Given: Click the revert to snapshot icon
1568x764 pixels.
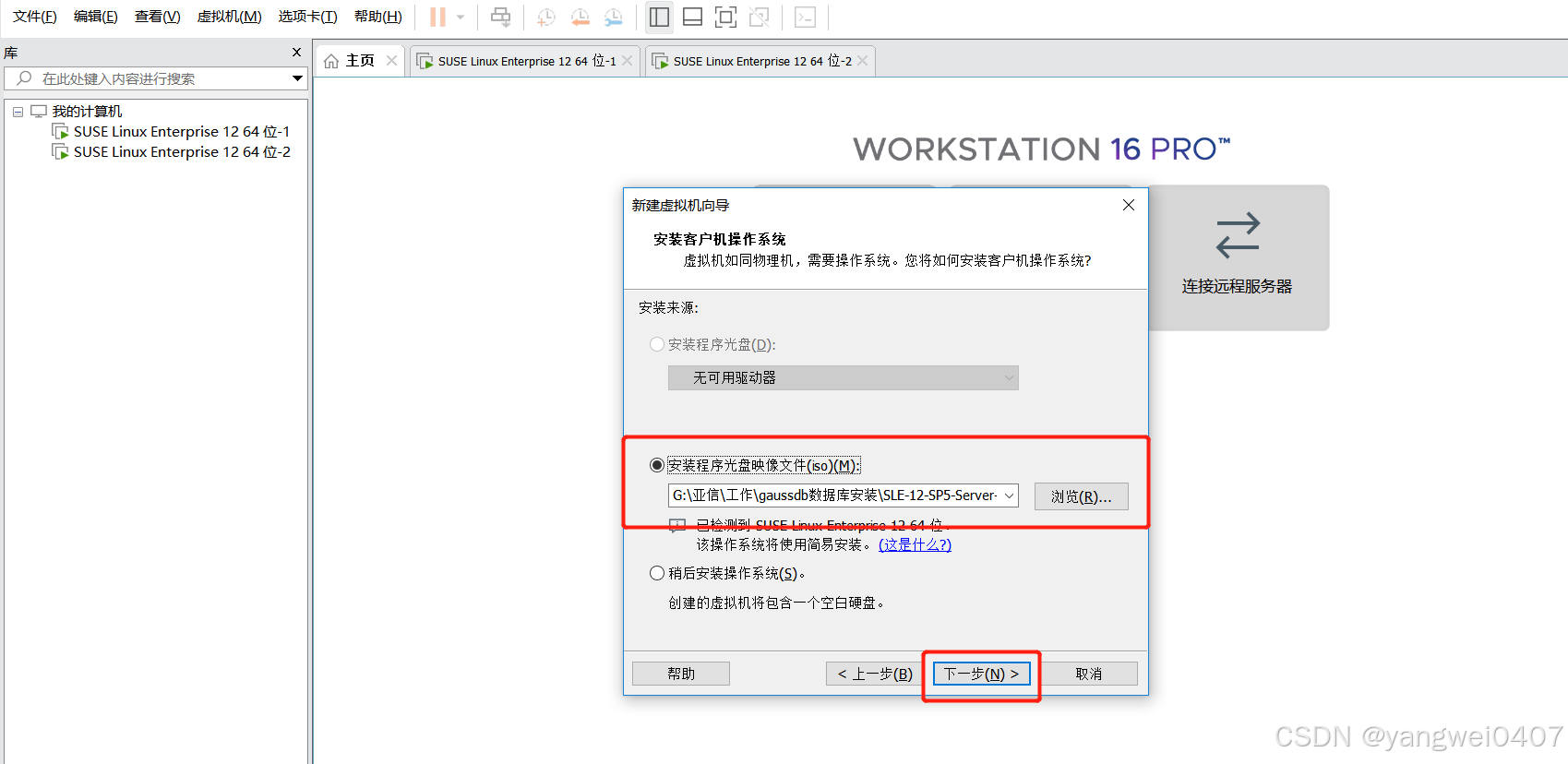Looking at the screenshot, I should point(580,17).
